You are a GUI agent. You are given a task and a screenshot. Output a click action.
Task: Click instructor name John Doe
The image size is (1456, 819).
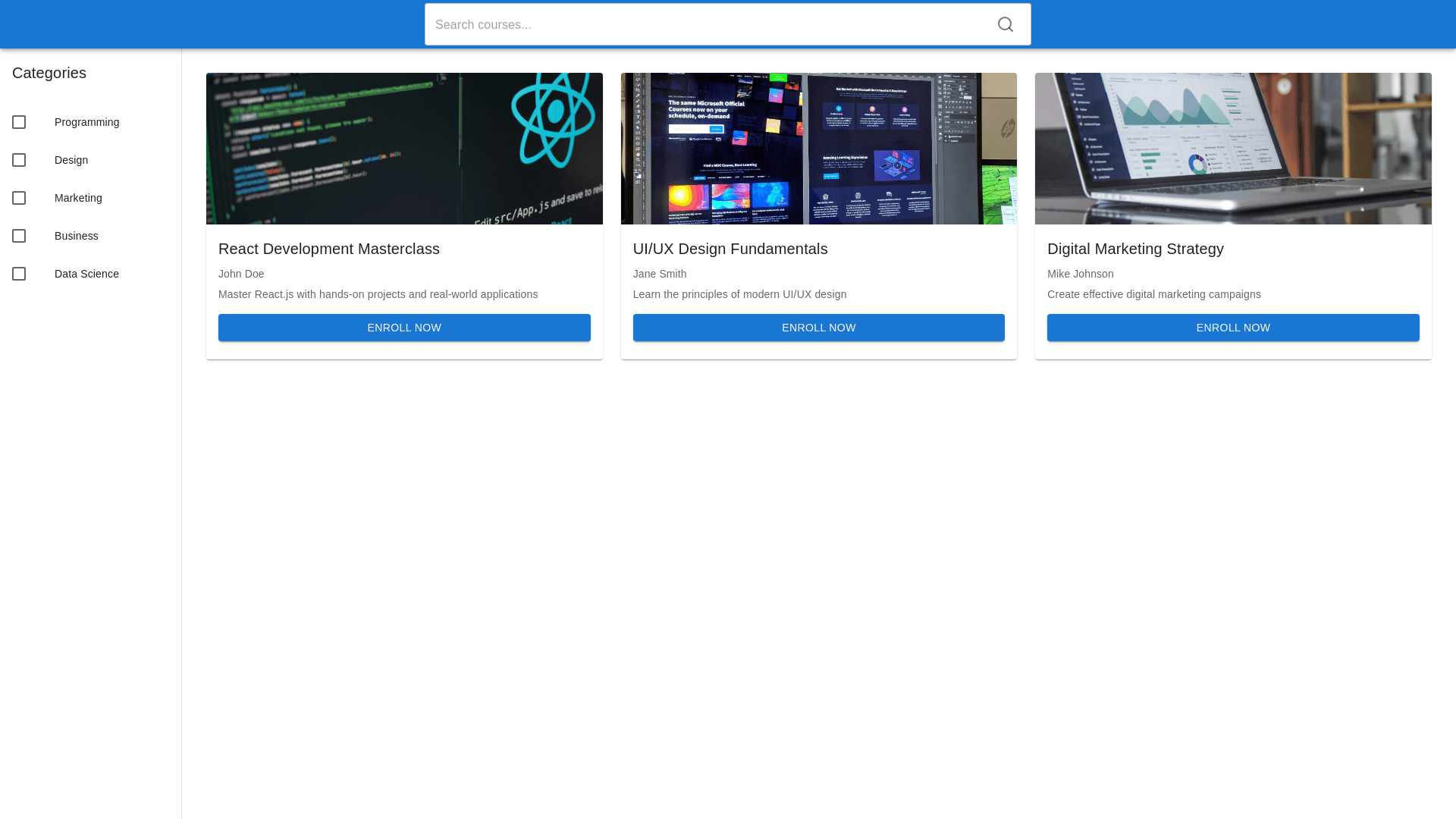click(x=241, y=274)
